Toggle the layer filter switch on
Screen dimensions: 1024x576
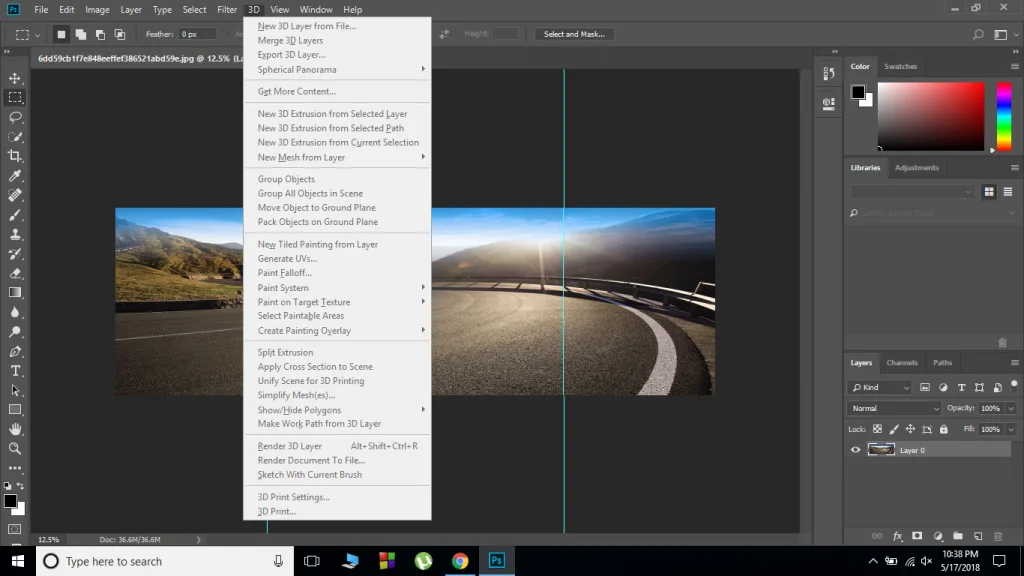(1013, 386)
